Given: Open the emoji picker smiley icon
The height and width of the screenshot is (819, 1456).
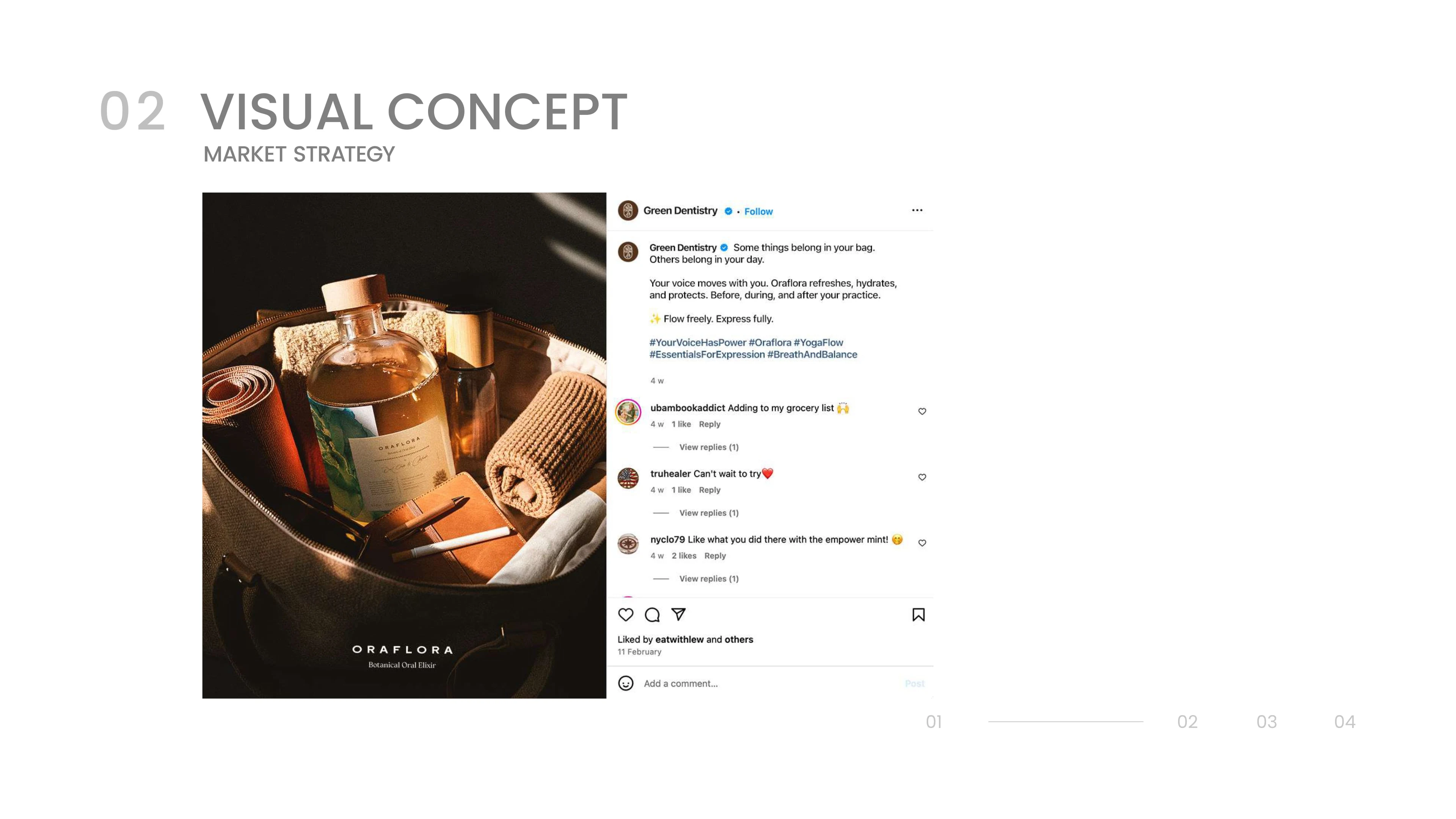Looking at the screenshot, I should pyautogui.click(x=626, y=683).
